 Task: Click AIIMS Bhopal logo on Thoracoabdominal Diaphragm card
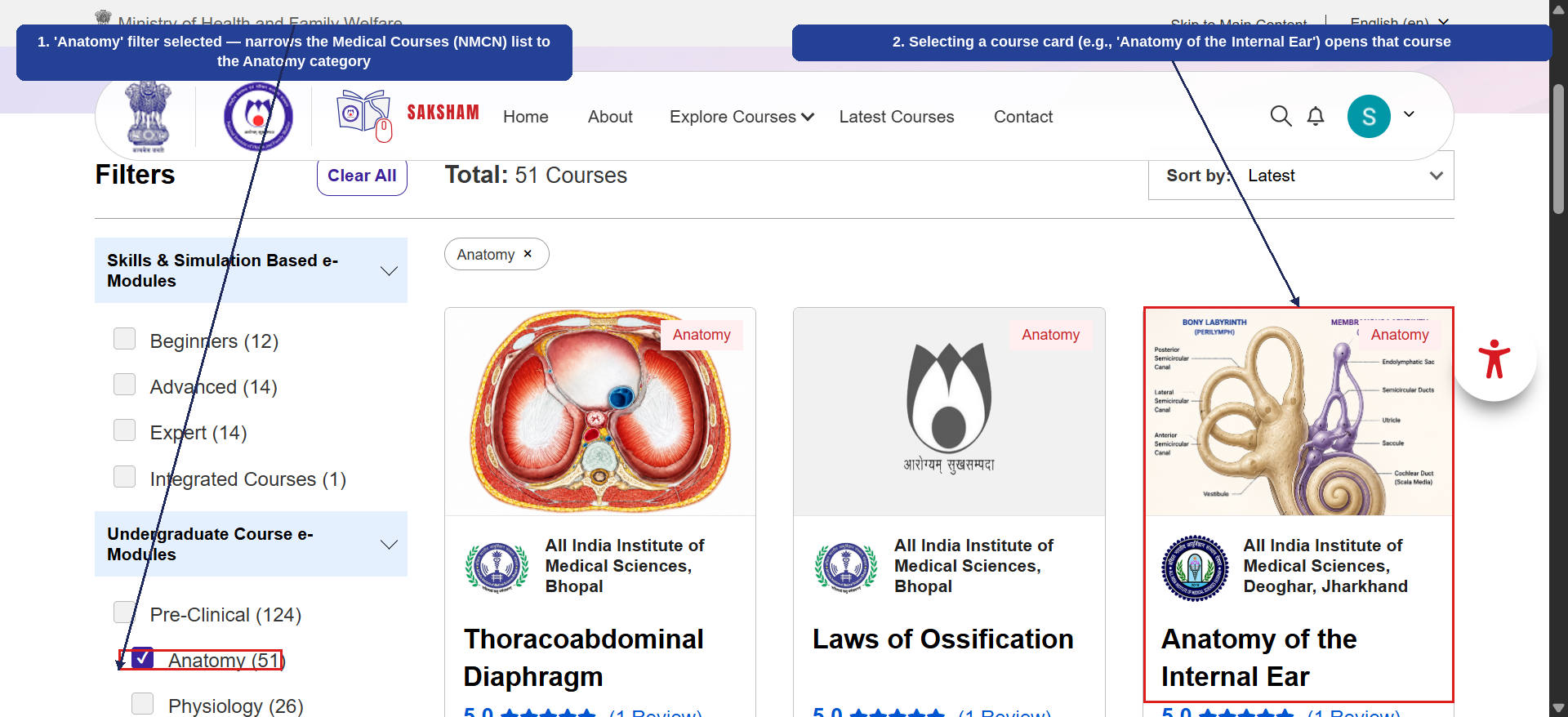(497, 567)
